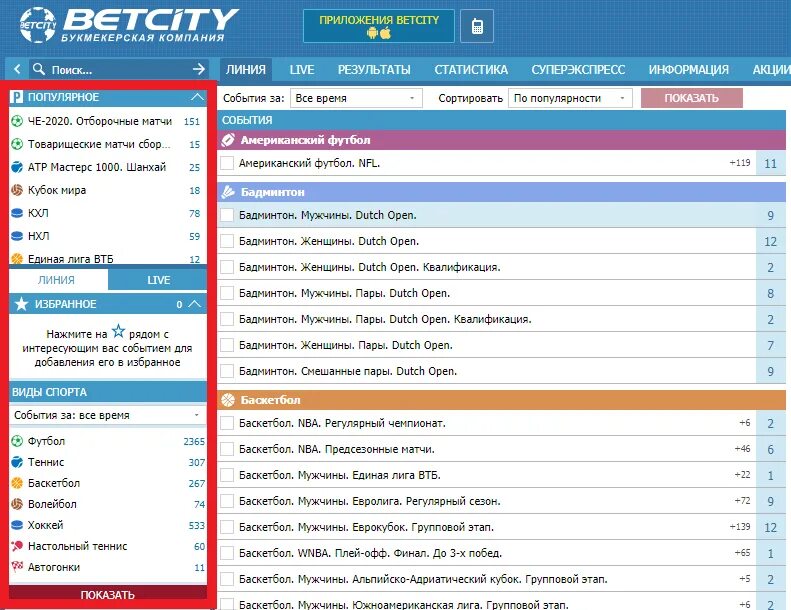
Task: Collapse sidebar with left arrow icon
Action: [x=17, y=69]
